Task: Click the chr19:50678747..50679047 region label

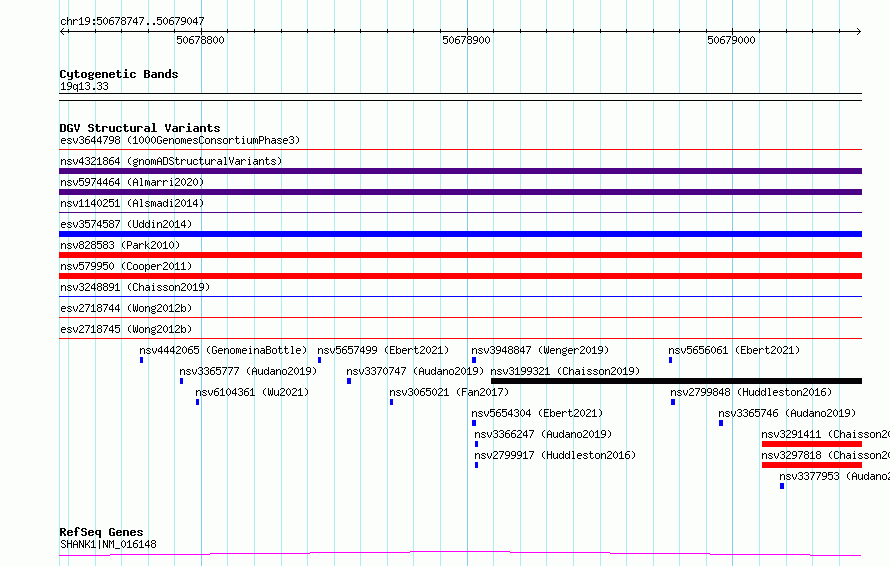Action: [x=132, y=21]
